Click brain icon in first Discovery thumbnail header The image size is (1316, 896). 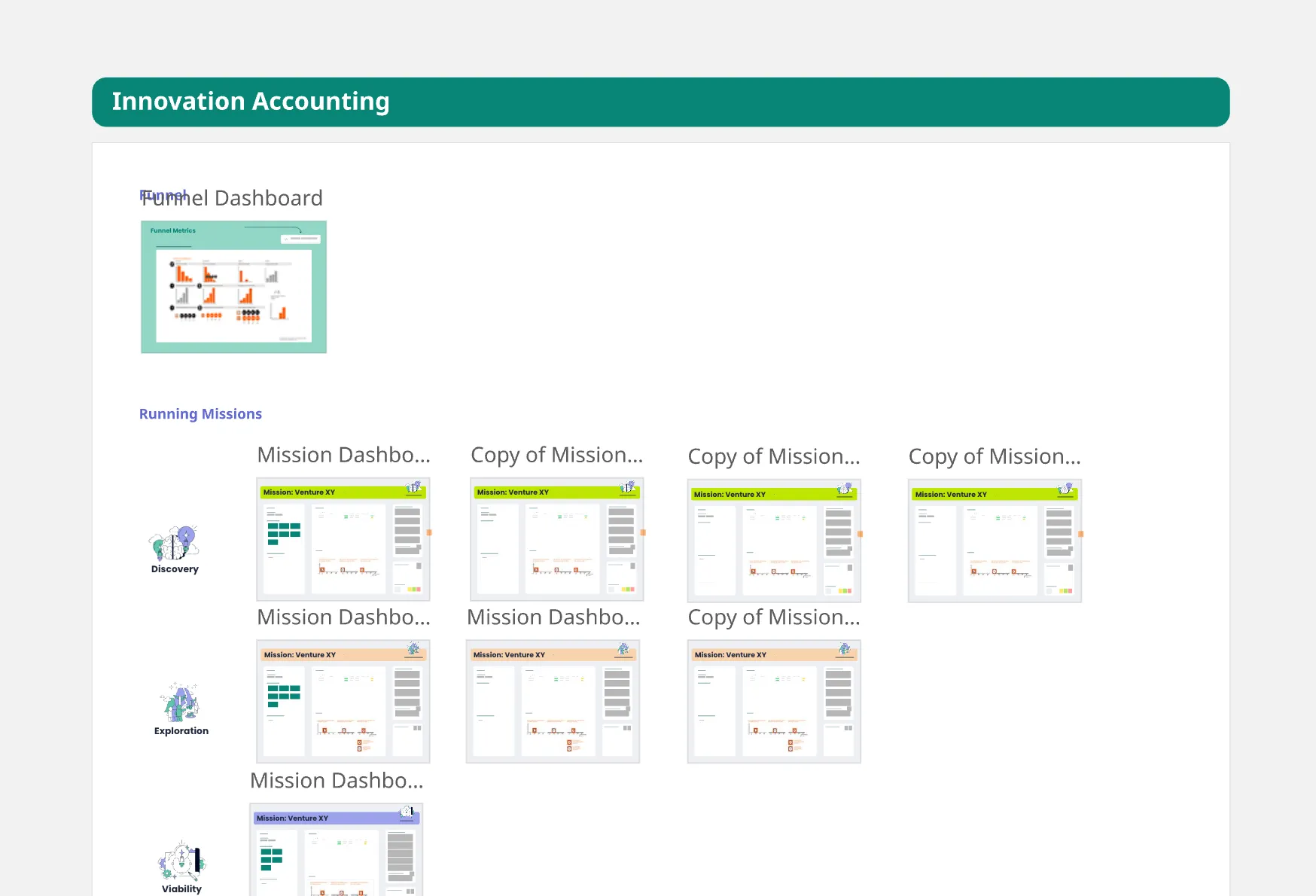point(413,488)
